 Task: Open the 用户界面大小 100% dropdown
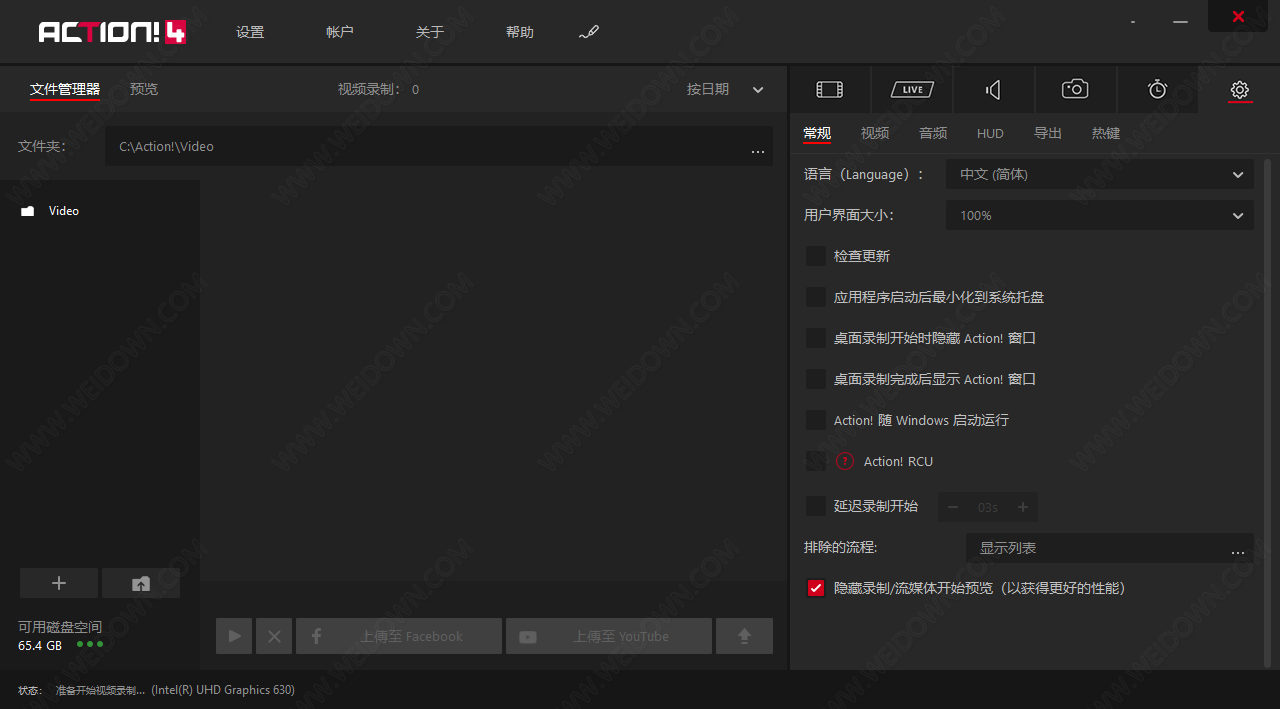click(1100, 215)
